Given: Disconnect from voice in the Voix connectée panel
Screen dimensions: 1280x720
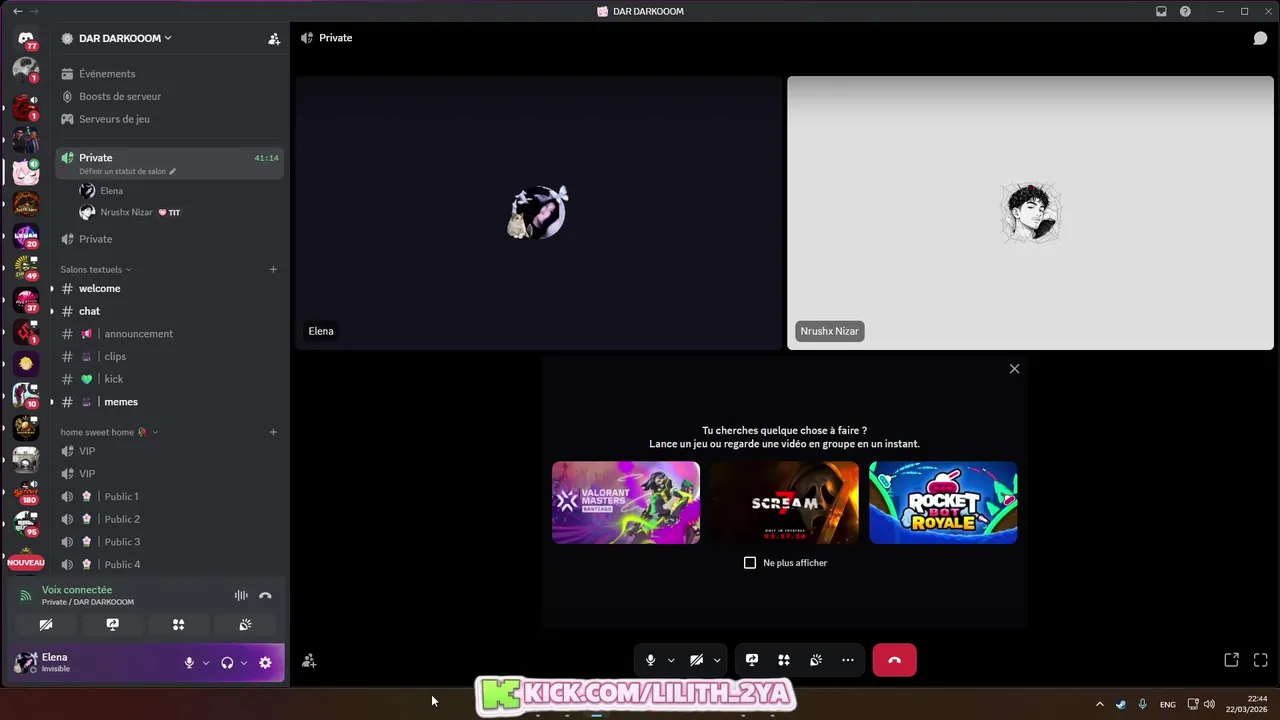Looking at the screenshot, I should tap(265, 595).
